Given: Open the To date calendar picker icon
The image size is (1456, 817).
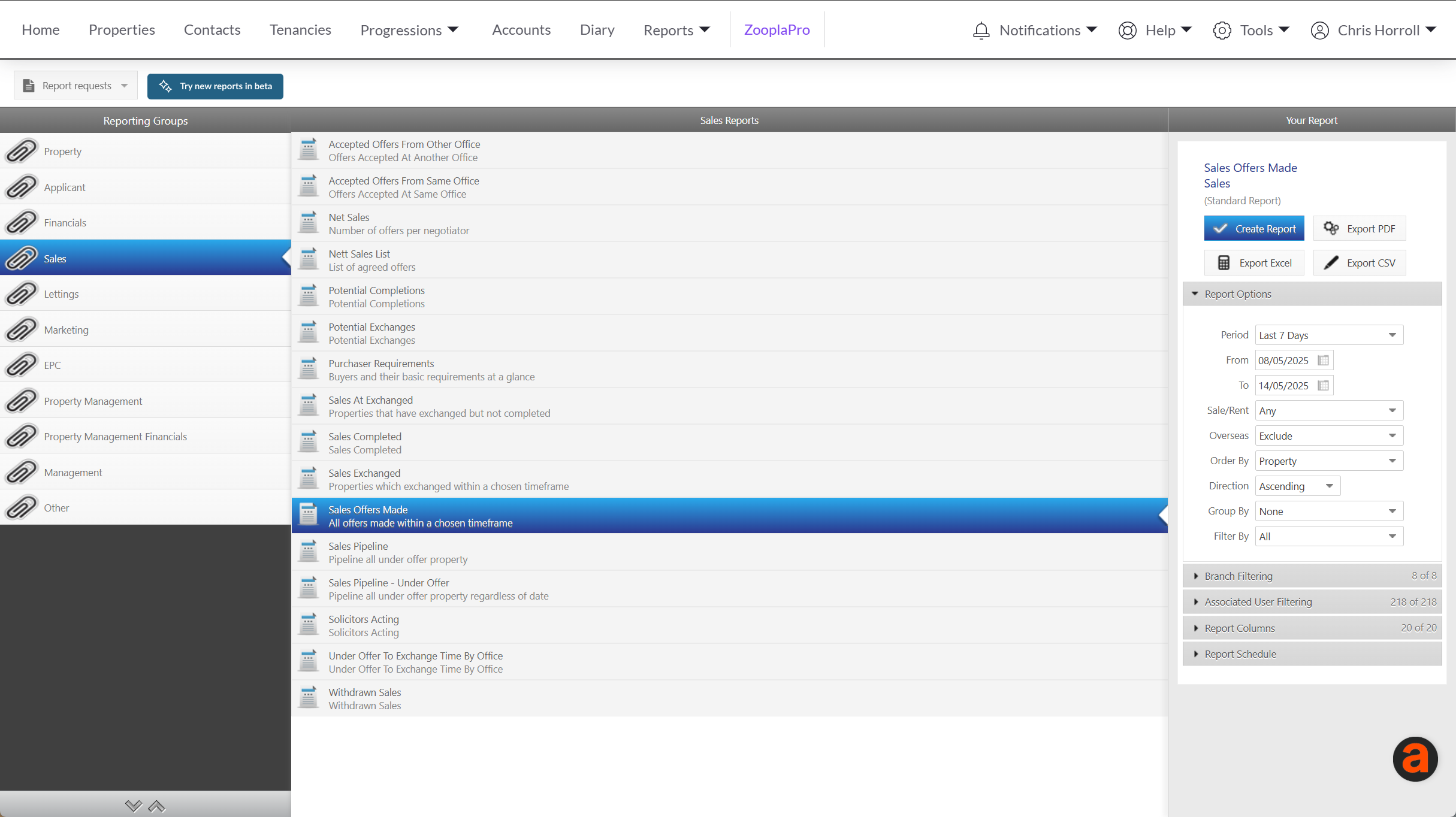Looking at the screenshot, I should pos(1323,385).
